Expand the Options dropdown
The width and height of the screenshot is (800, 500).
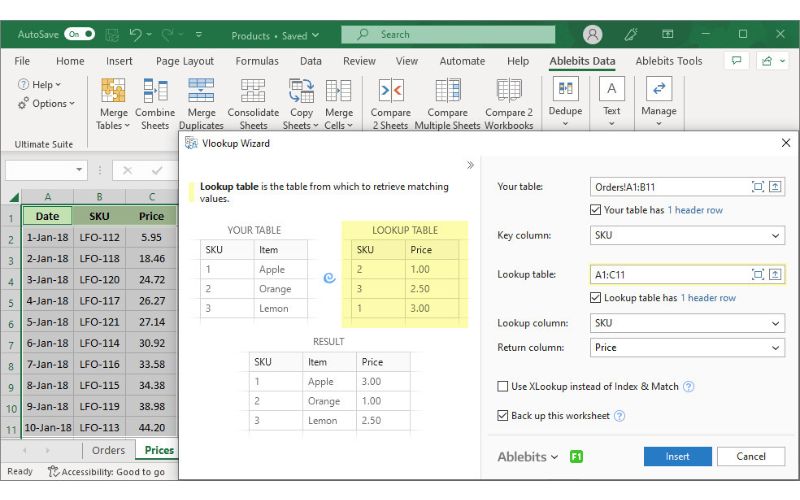(46, 104)
